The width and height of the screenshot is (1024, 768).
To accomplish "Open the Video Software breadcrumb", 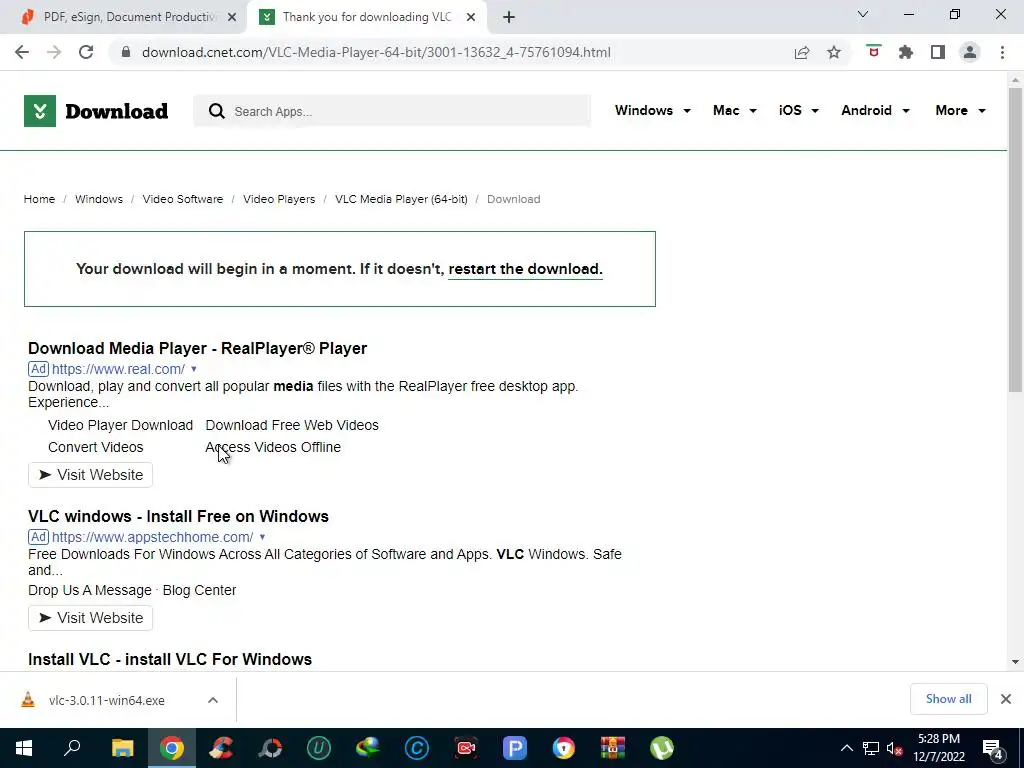I will coord(183,199).
